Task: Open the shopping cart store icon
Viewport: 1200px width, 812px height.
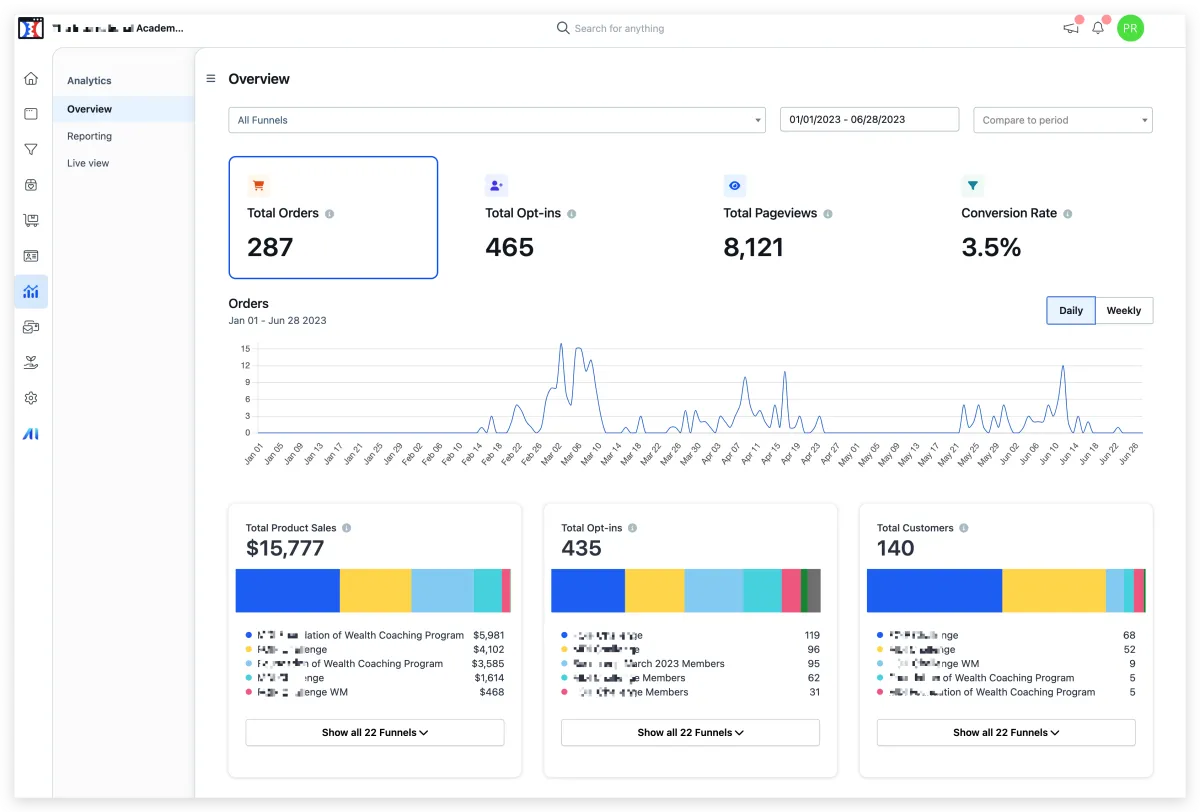Action: pos(31,221)
